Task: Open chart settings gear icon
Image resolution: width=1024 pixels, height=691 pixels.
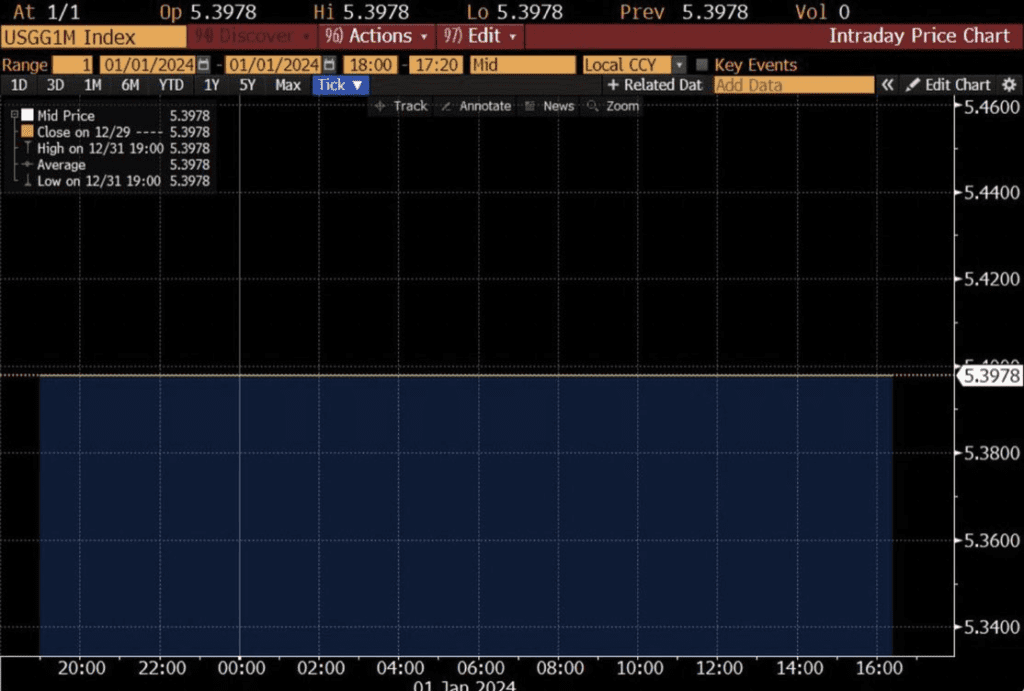Action: [x=1008, y=85]
